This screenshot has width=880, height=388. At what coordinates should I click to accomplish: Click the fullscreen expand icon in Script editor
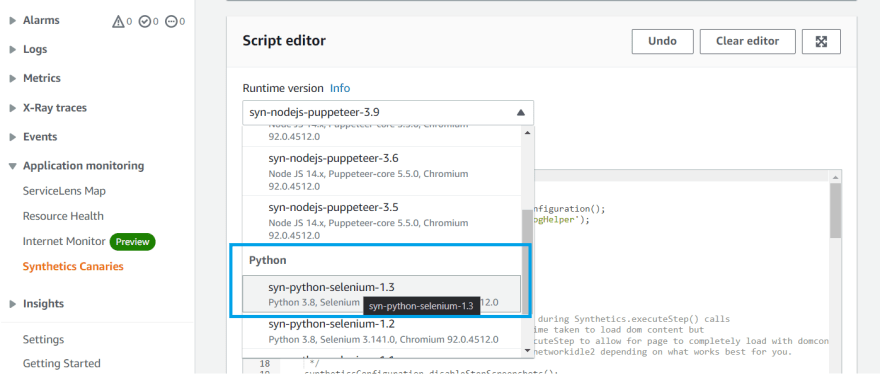821,42
